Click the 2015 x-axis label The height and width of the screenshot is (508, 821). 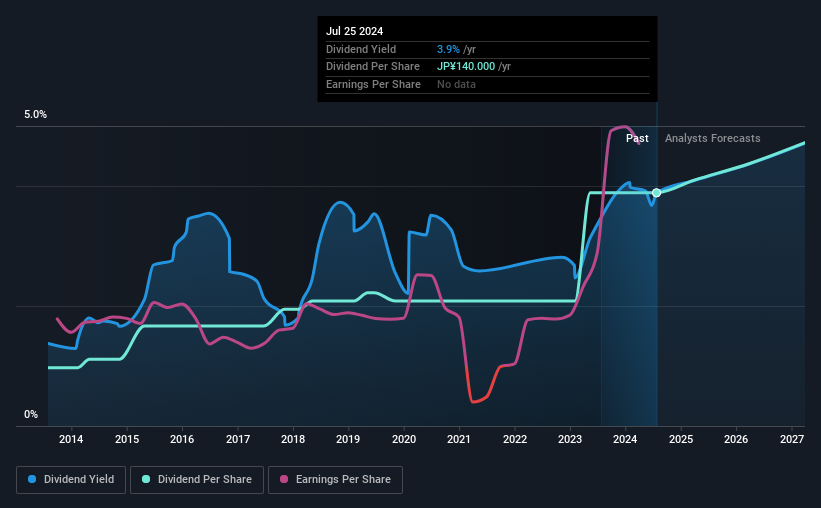point(127,439)
